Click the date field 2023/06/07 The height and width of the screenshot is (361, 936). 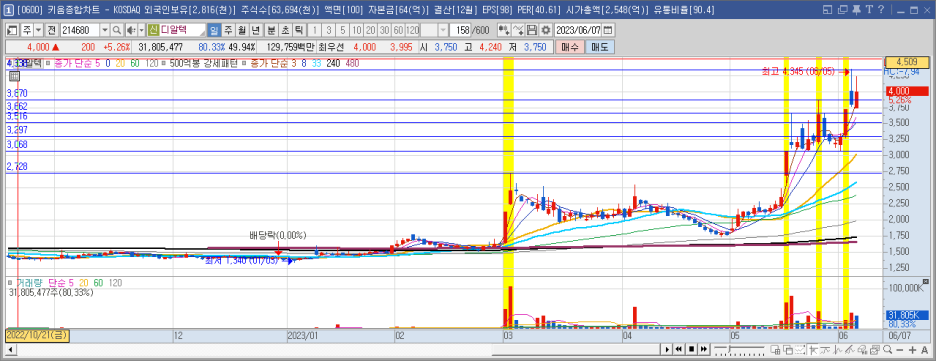point(578,30)
